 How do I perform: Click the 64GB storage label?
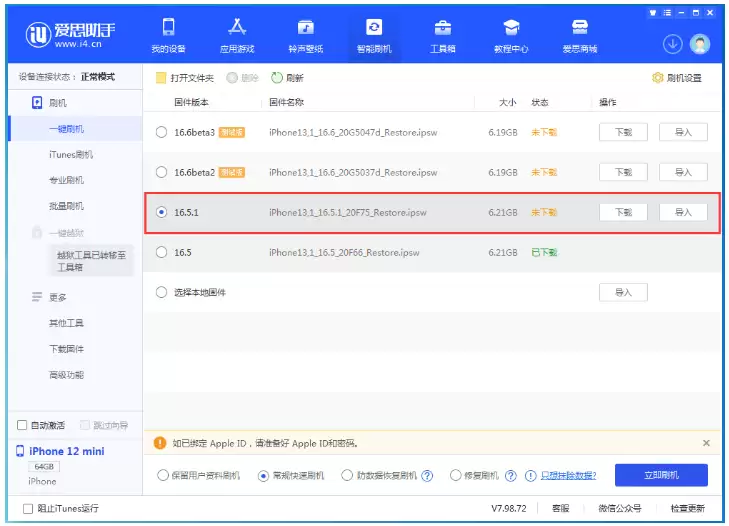tap(44, 466)
